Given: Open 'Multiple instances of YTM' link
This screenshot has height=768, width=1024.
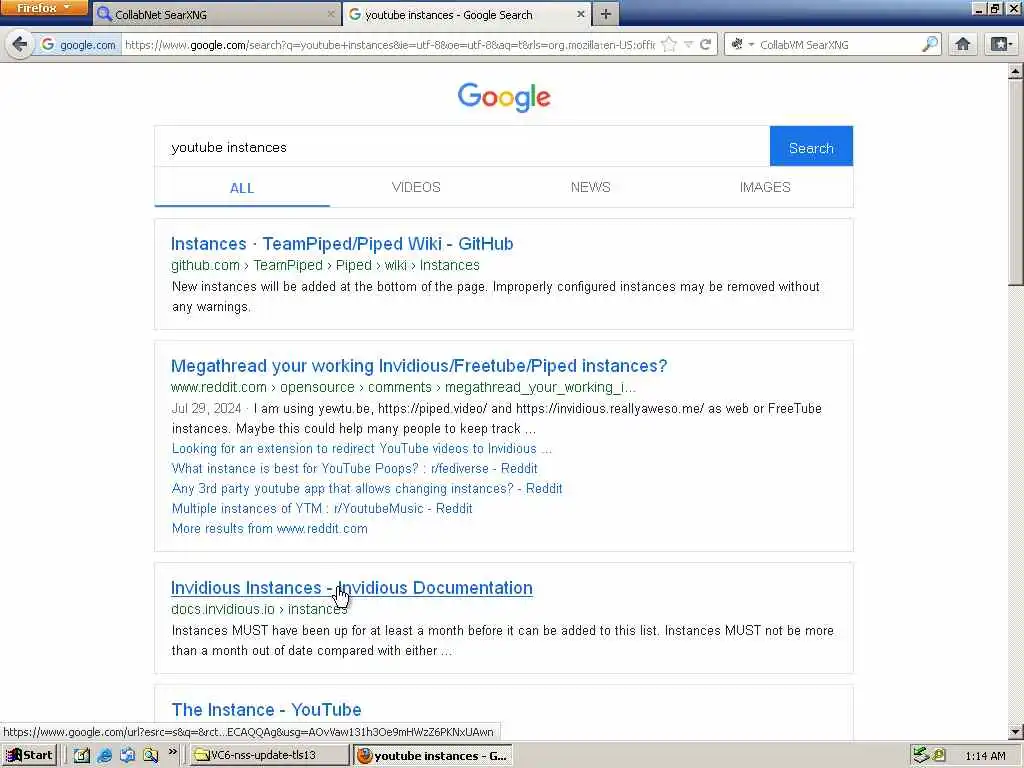Looking at the screenshot, I should [321, 508].
